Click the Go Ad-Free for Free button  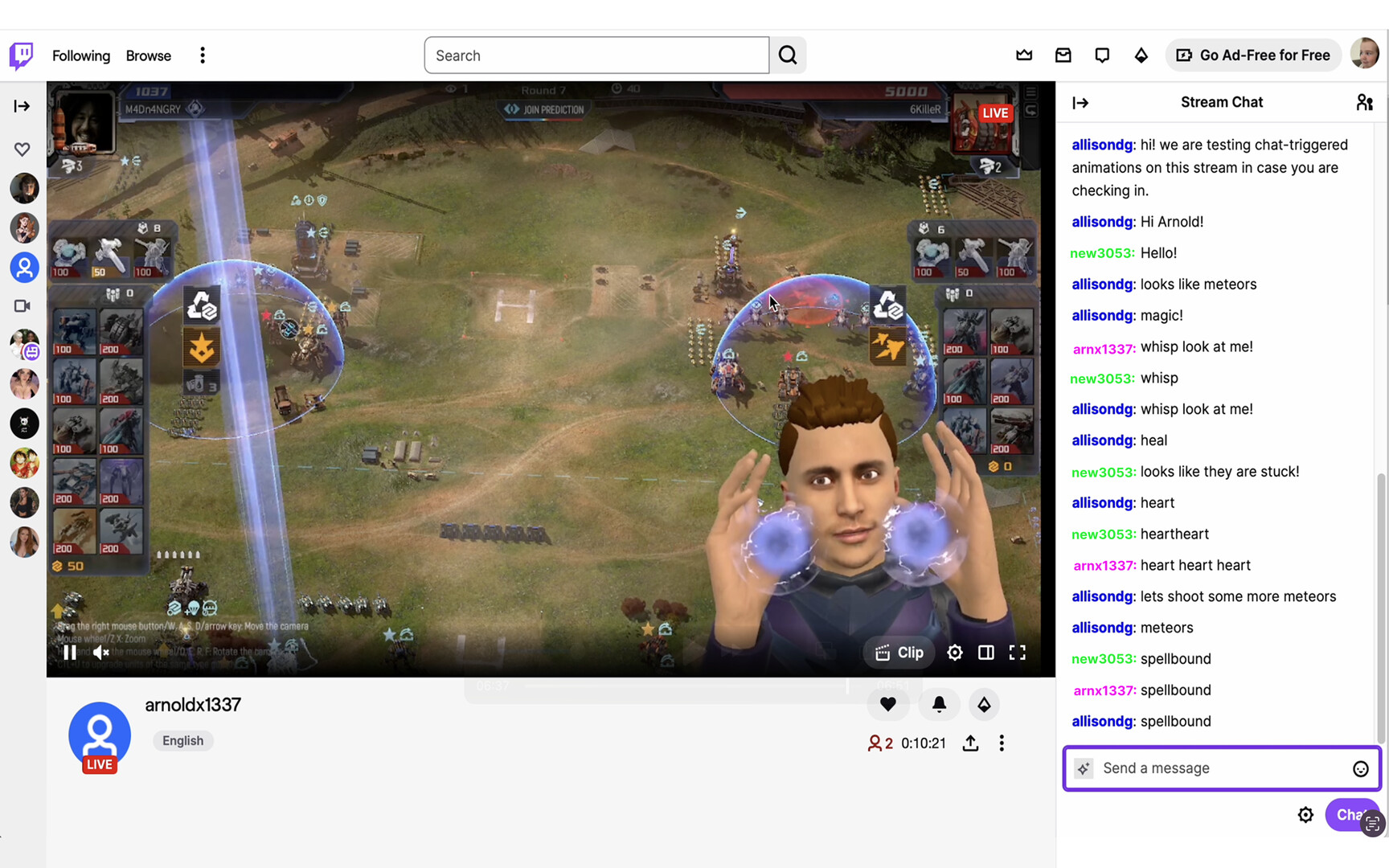click(1252, 55)
